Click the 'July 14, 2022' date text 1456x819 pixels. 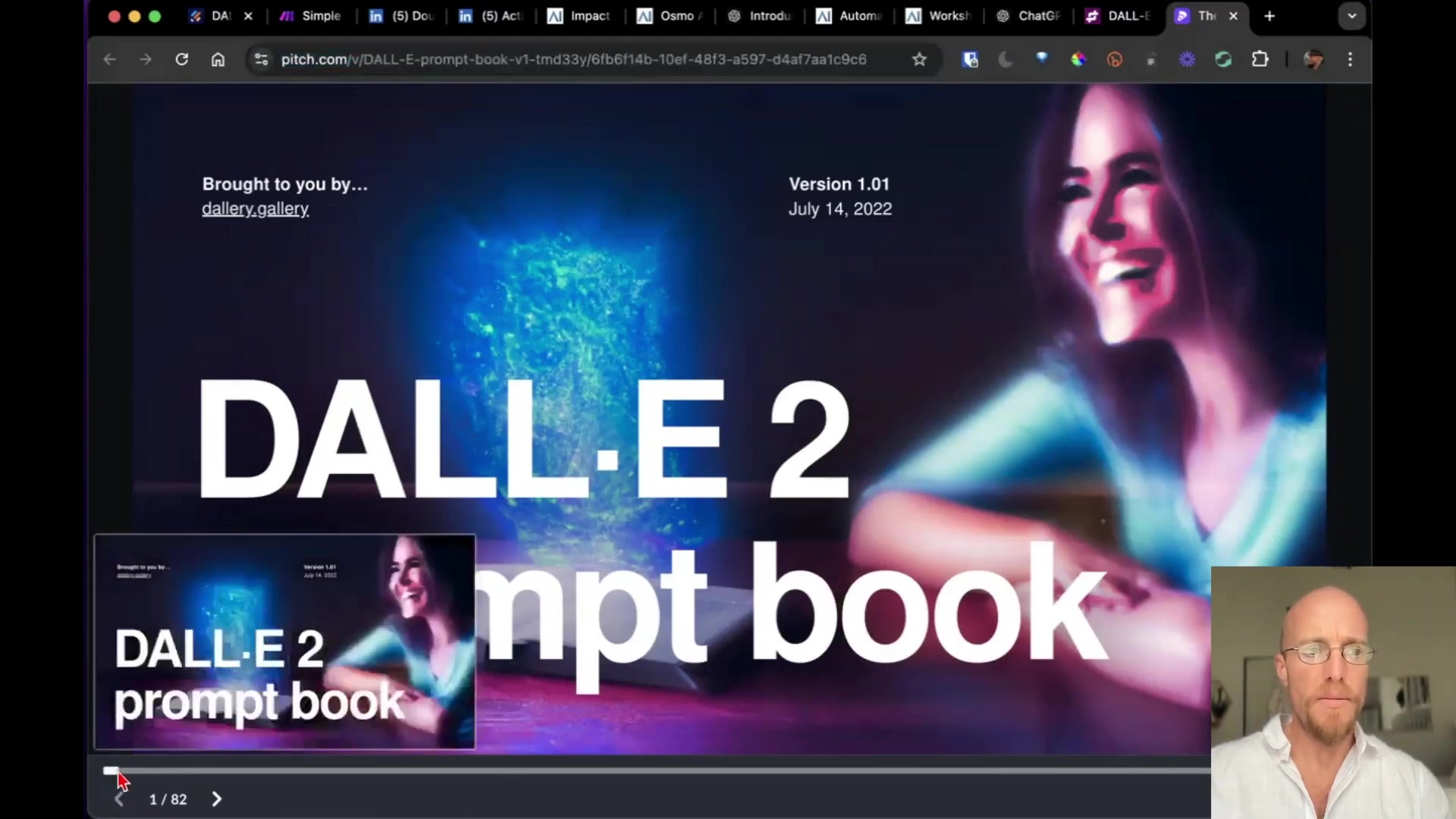(x=839, y=209)
